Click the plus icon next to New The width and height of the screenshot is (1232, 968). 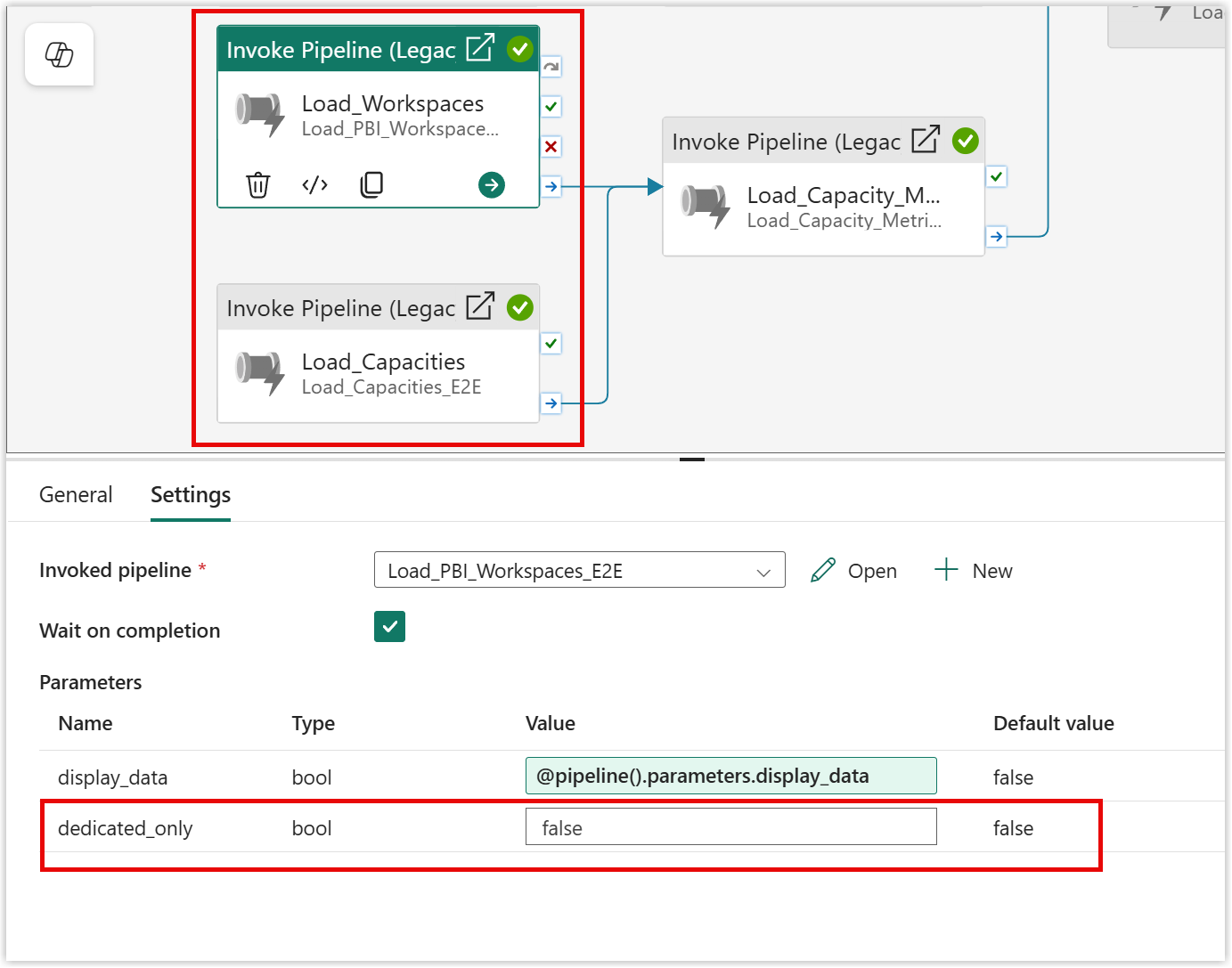946,570
